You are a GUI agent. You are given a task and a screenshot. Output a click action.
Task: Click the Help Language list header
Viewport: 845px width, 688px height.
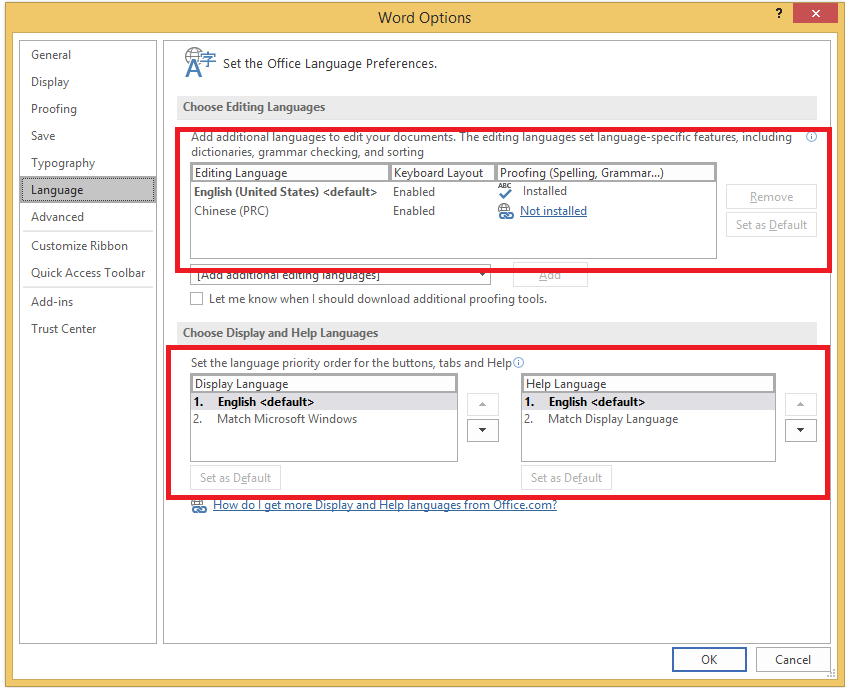point(648,384)
